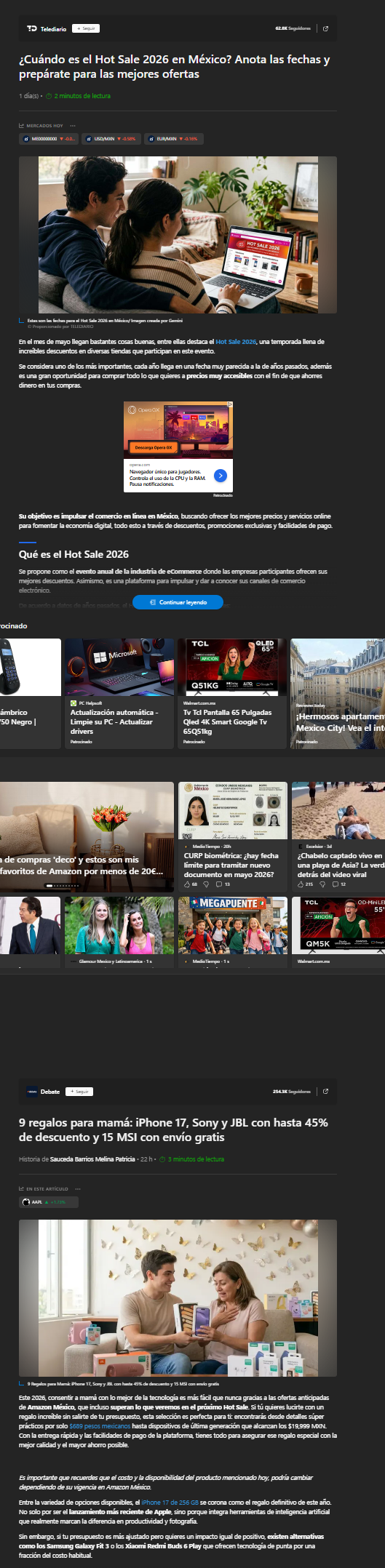The width and height of the screenshot is (385, 1568).
Task: Click the Qué es el Hot Sale 2026 heading
Action: pos(74,554)
